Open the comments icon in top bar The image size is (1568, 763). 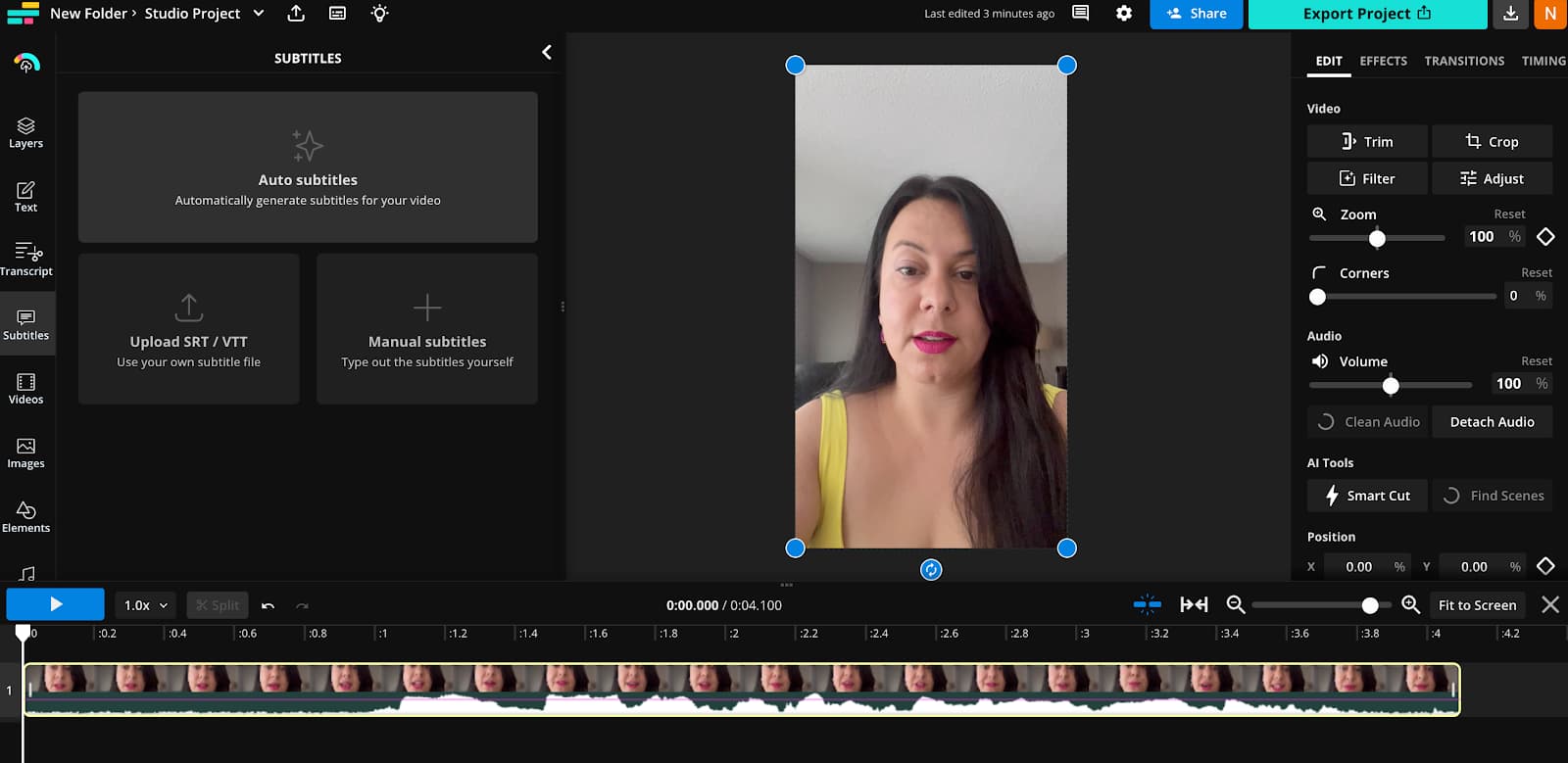pyautogui.click(x=1080, y=14)
